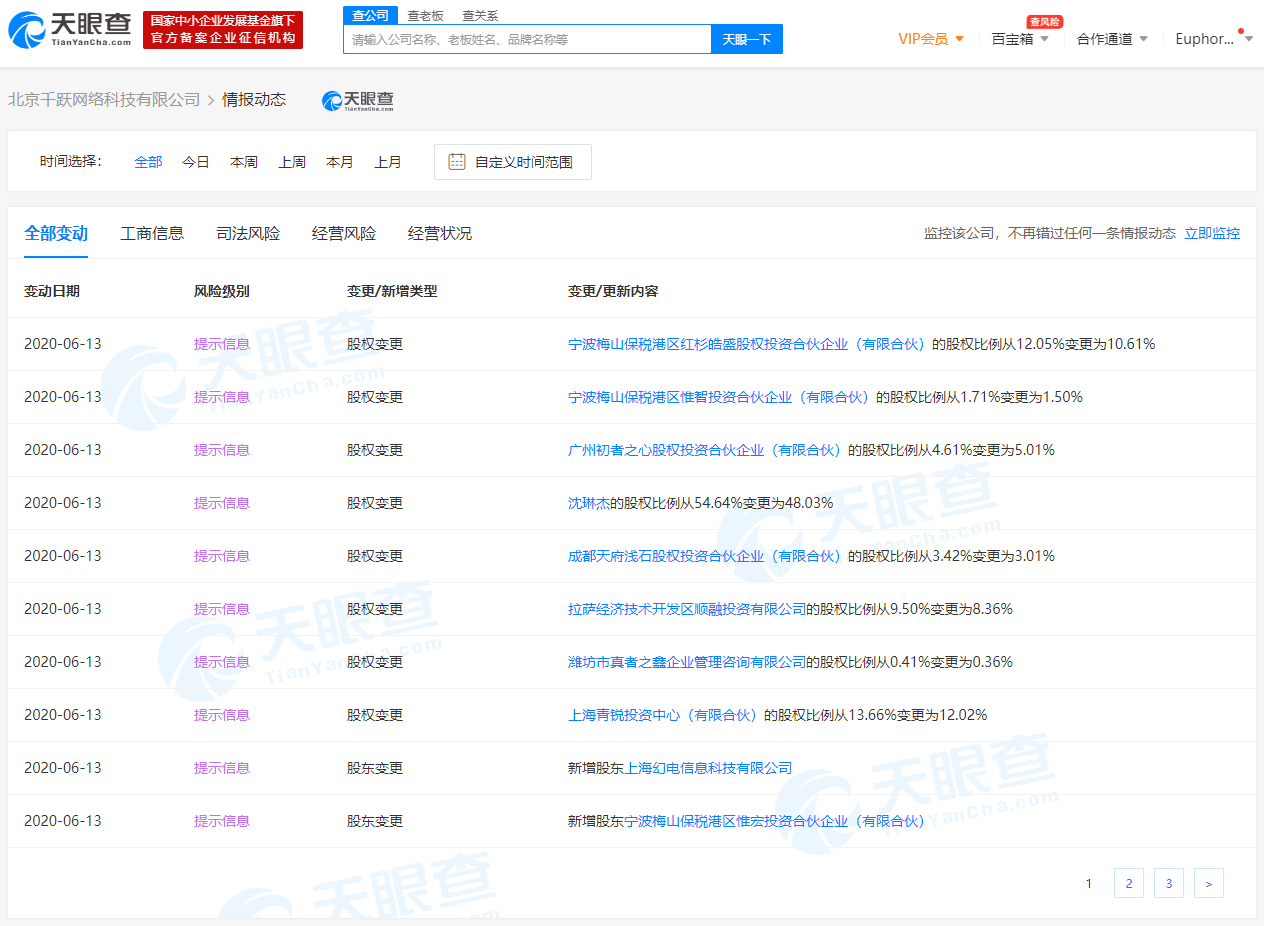The image size is (1264, 926).
Task: Switch to the 工商信息 tab
Action: click(x=151, y=233)
